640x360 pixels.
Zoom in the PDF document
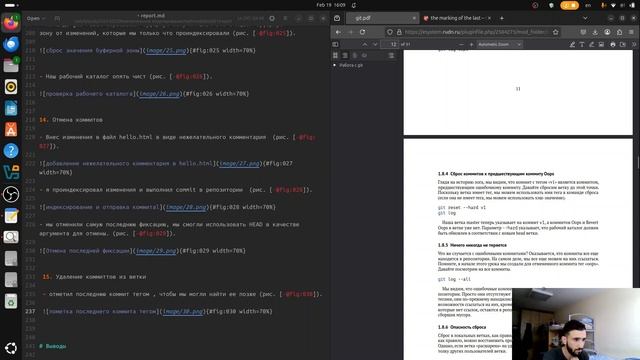pos(471,44)
